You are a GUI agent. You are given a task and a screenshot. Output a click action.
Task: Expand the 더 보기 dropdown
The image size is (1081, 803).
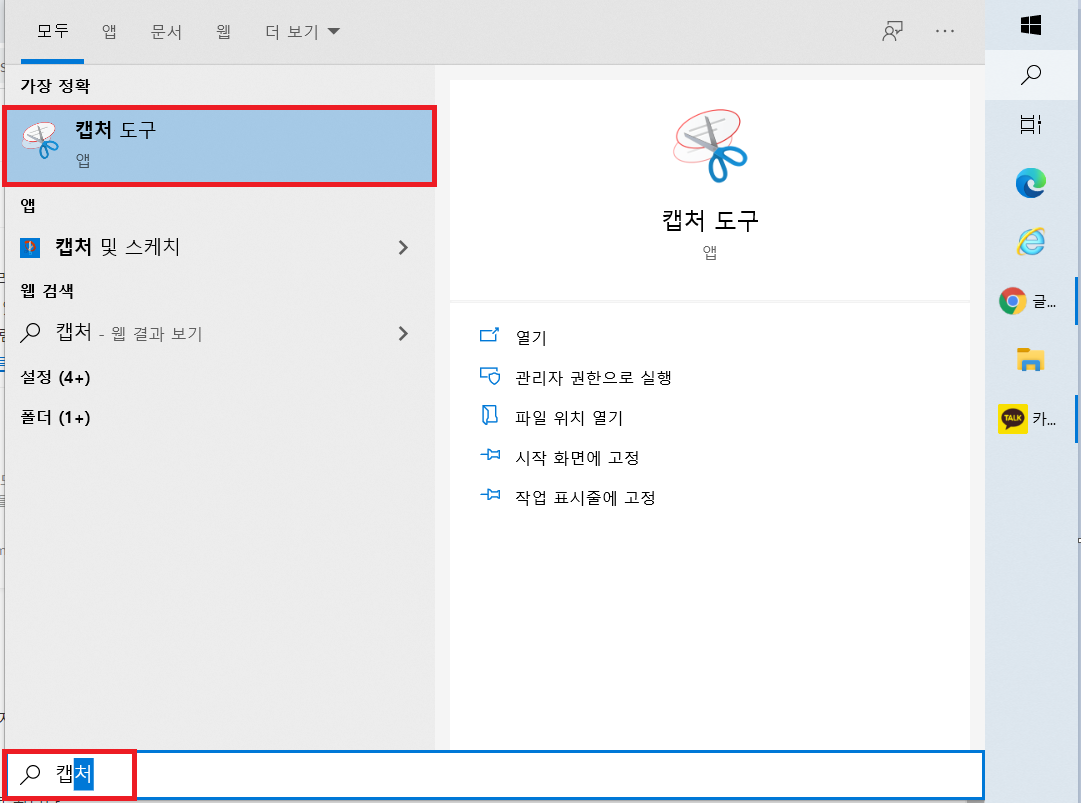[303, 32]
